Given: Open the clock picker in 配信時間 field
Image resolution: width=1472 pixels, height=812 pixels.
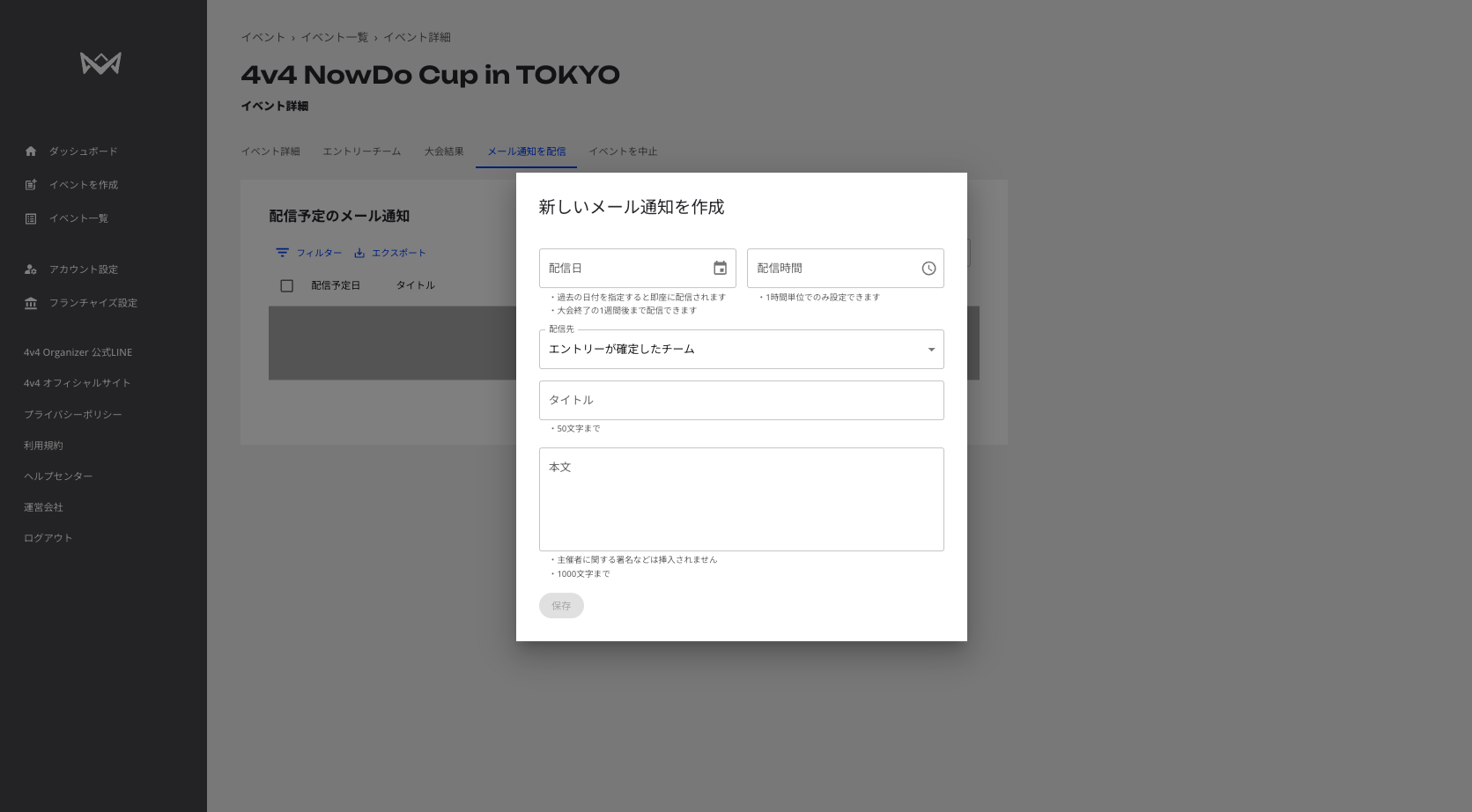Looking at the screenshot, I should 928,269.
